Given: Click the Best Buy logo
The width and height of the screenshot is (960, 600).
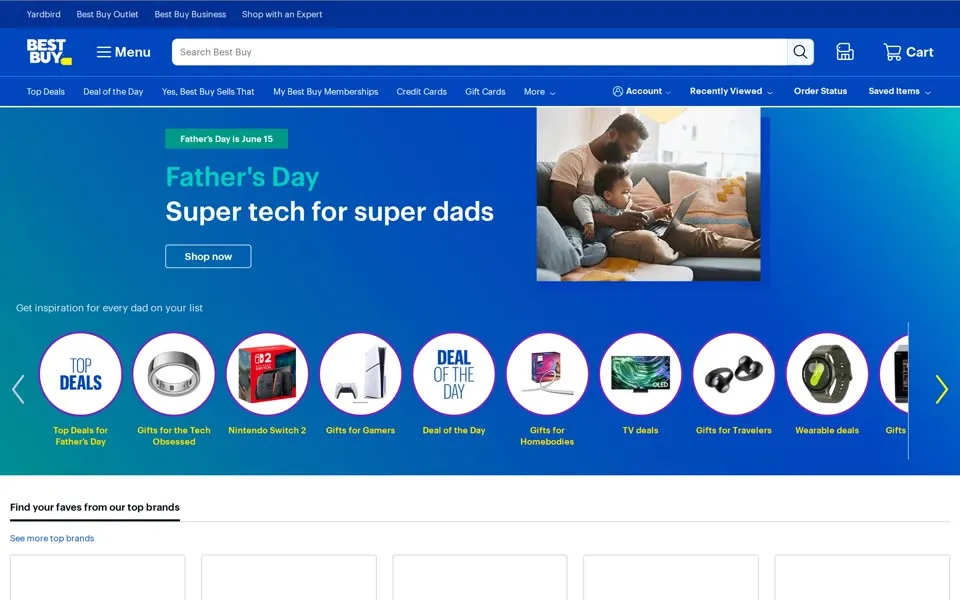Looking at the screenshot, I should (x=49, y=51).
